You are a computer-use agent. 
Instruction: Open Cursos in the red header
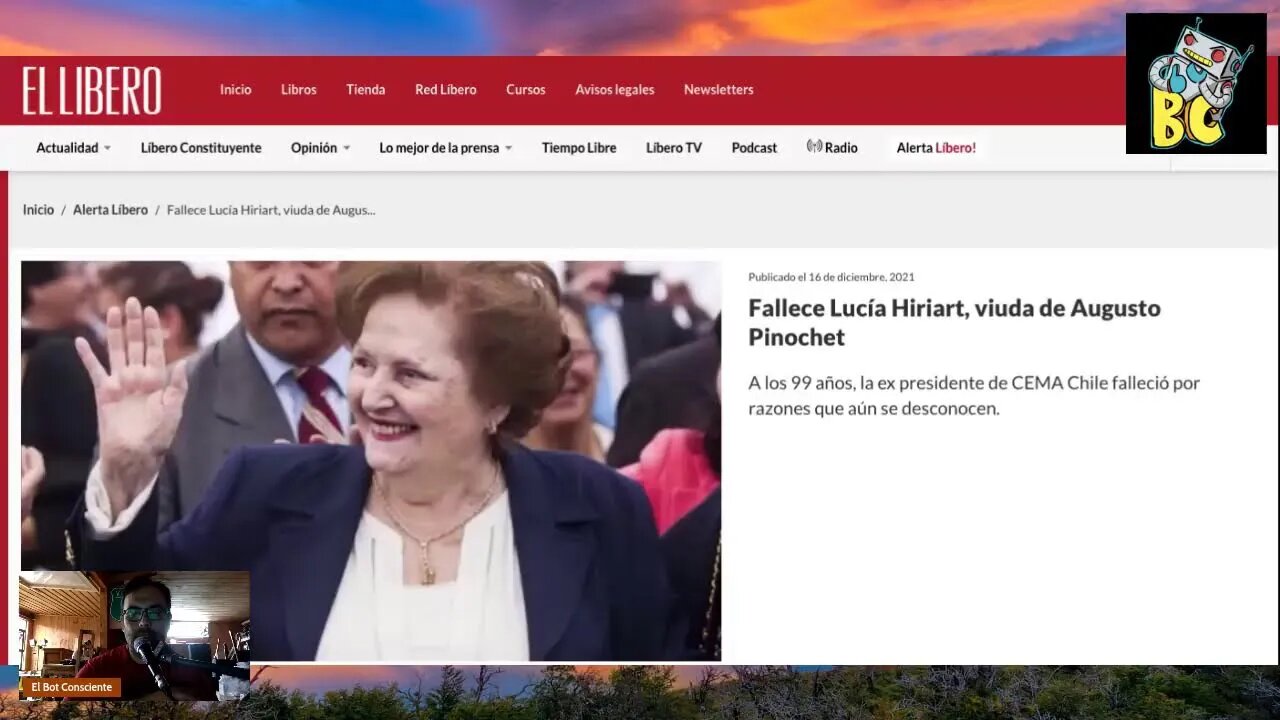tap(526, 89)
